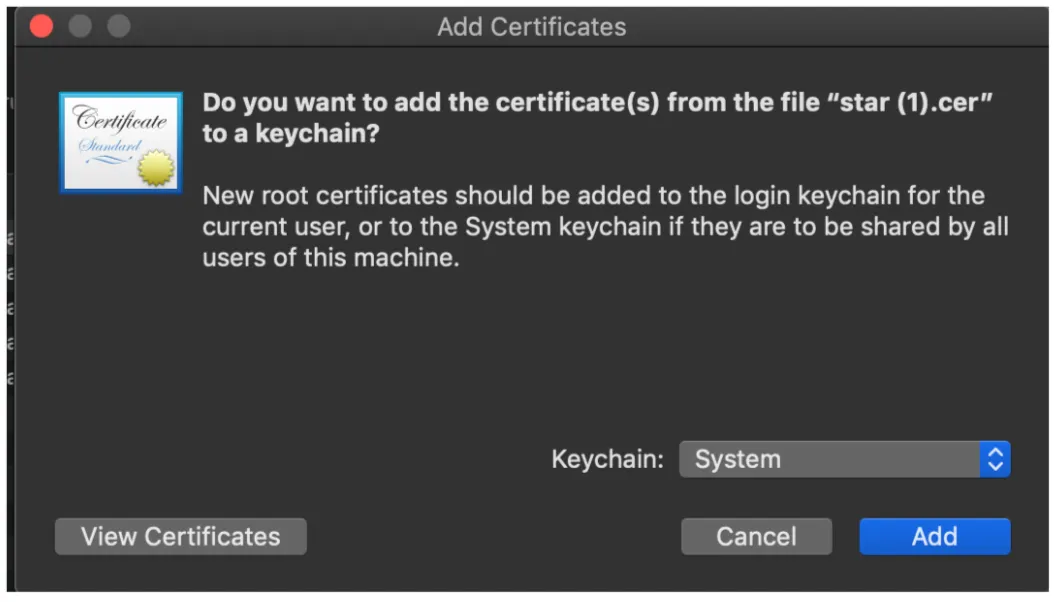Click the "Add Certificates" window title
The height and width of the screenshot is (602, 1054).
[x=532, y=27]
